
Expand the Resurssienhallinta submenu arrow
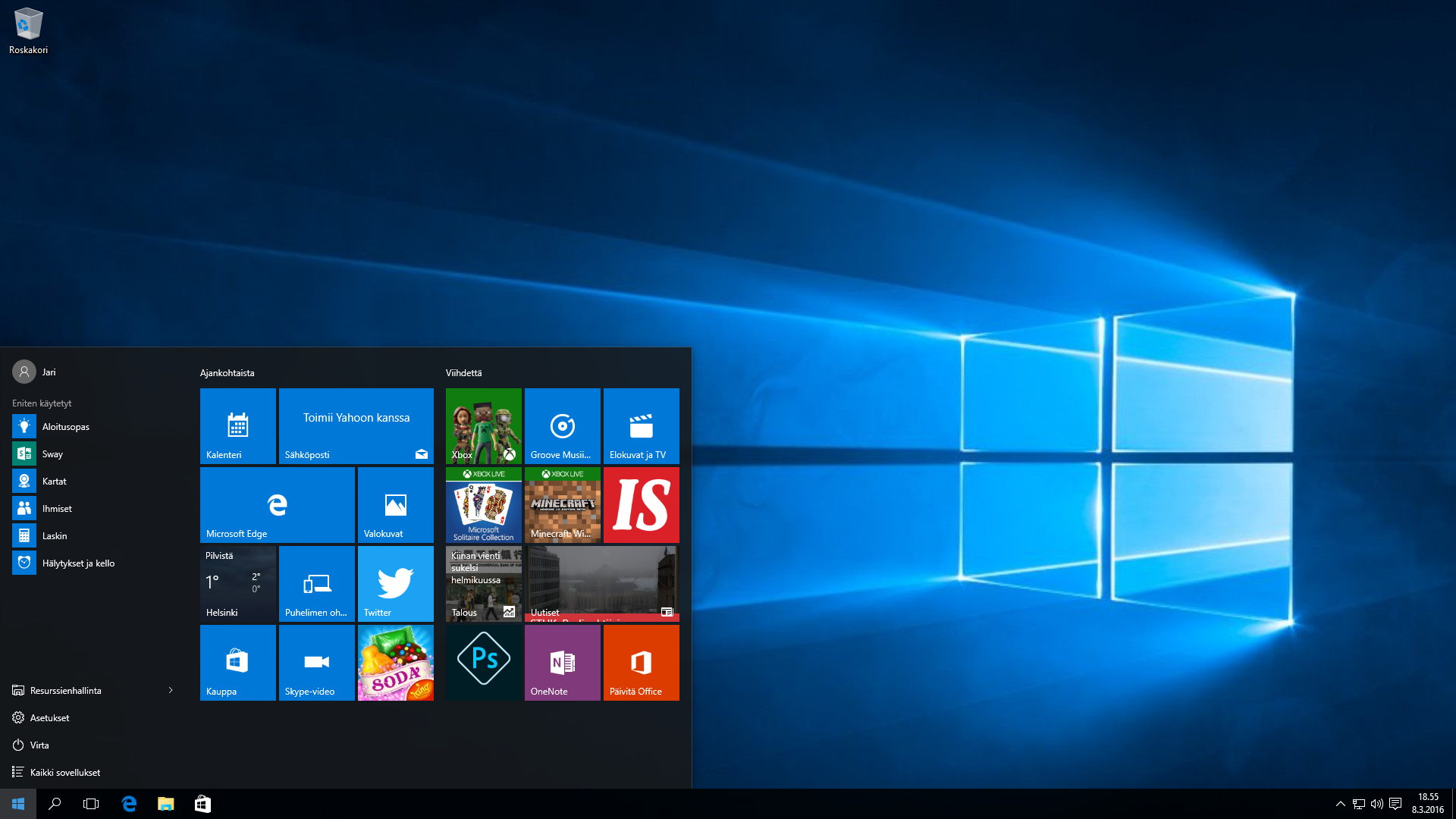pyautogui.click(x=171, y=690)
